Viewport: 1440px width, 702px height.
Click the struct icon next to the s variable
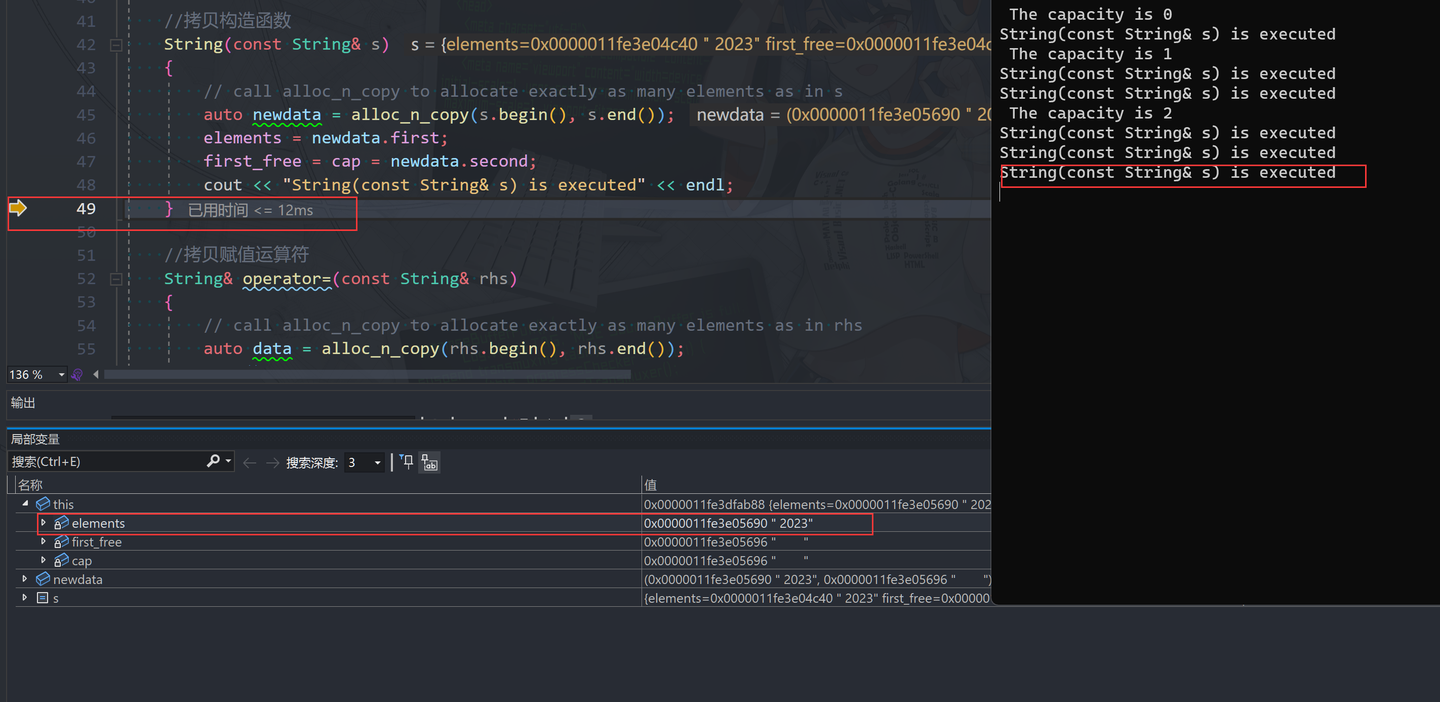[x=43, y=598]
